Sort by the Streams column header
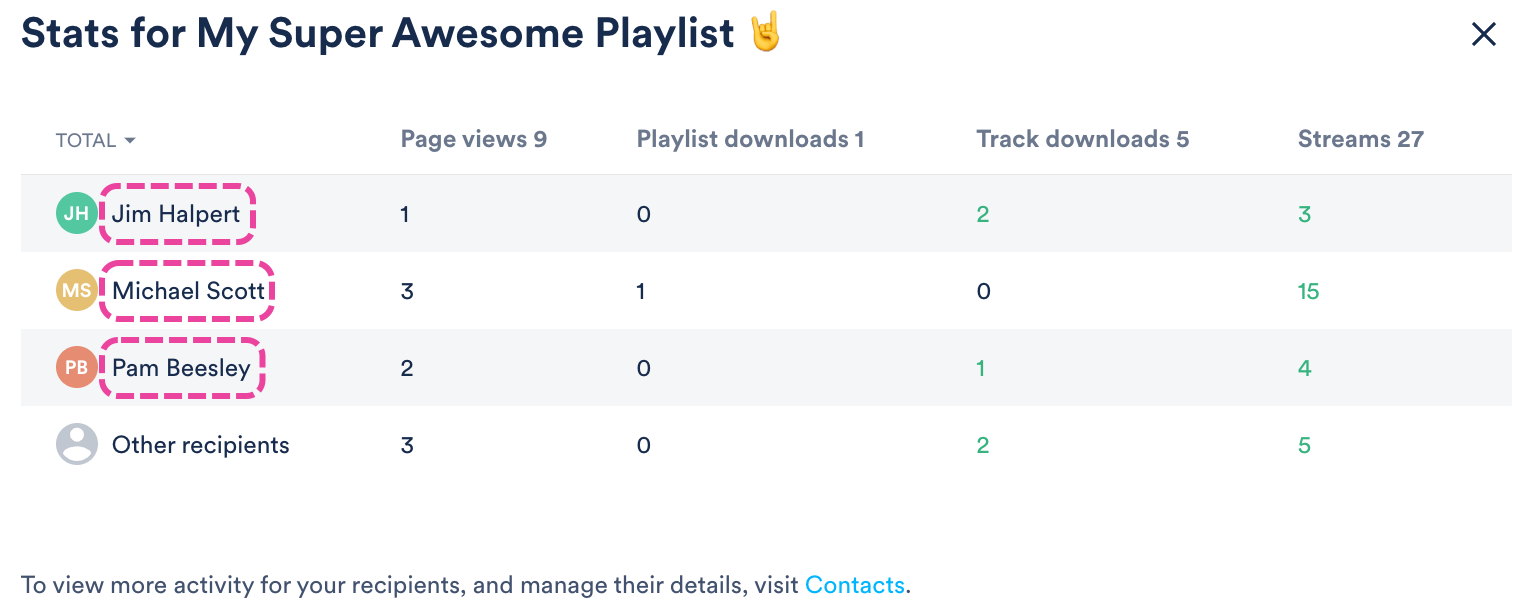This screenshot has width=1530, height=613. 1361,139
